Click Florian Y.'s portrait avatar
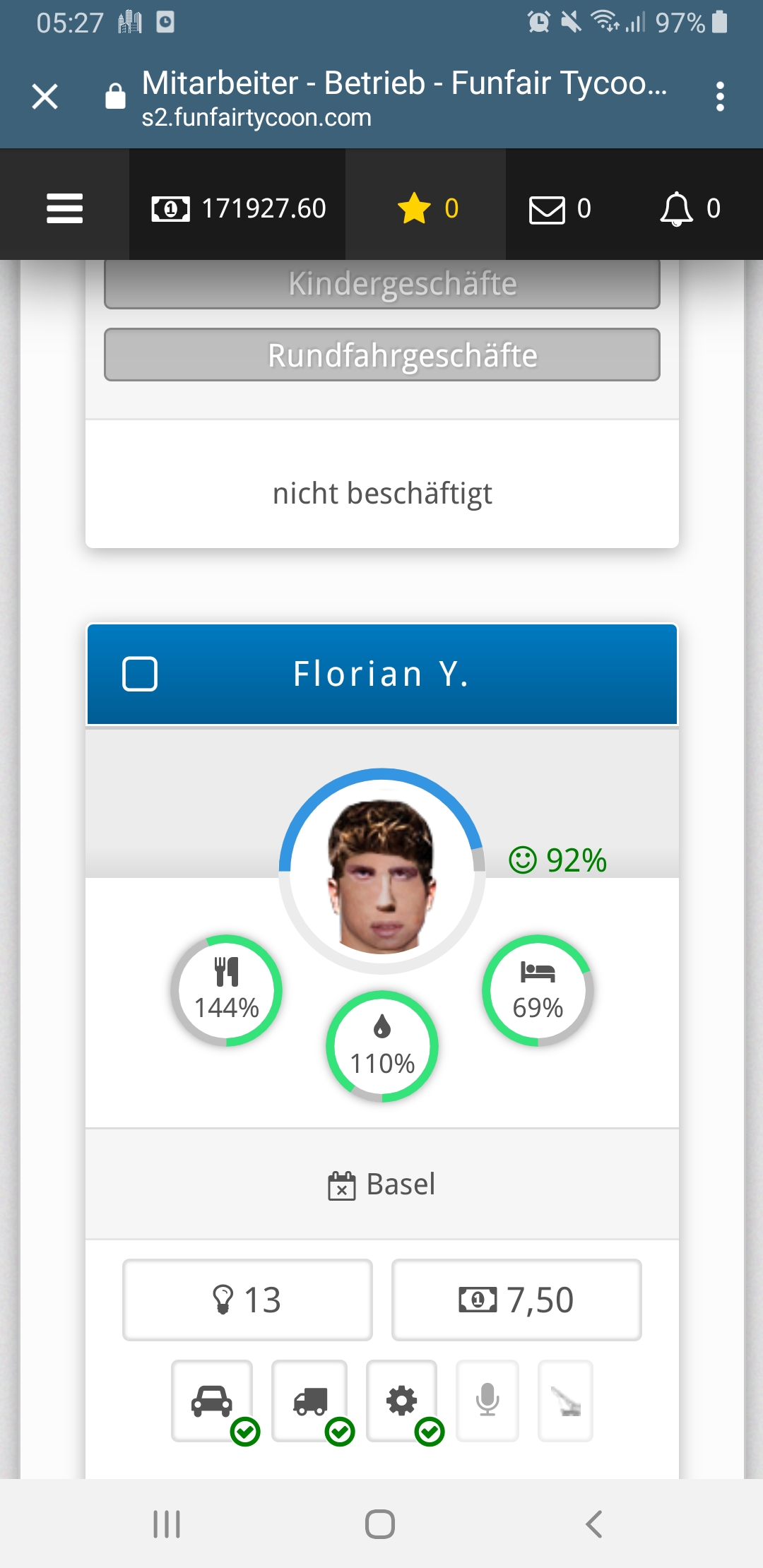763x1568 pixels. coord(382,874)
